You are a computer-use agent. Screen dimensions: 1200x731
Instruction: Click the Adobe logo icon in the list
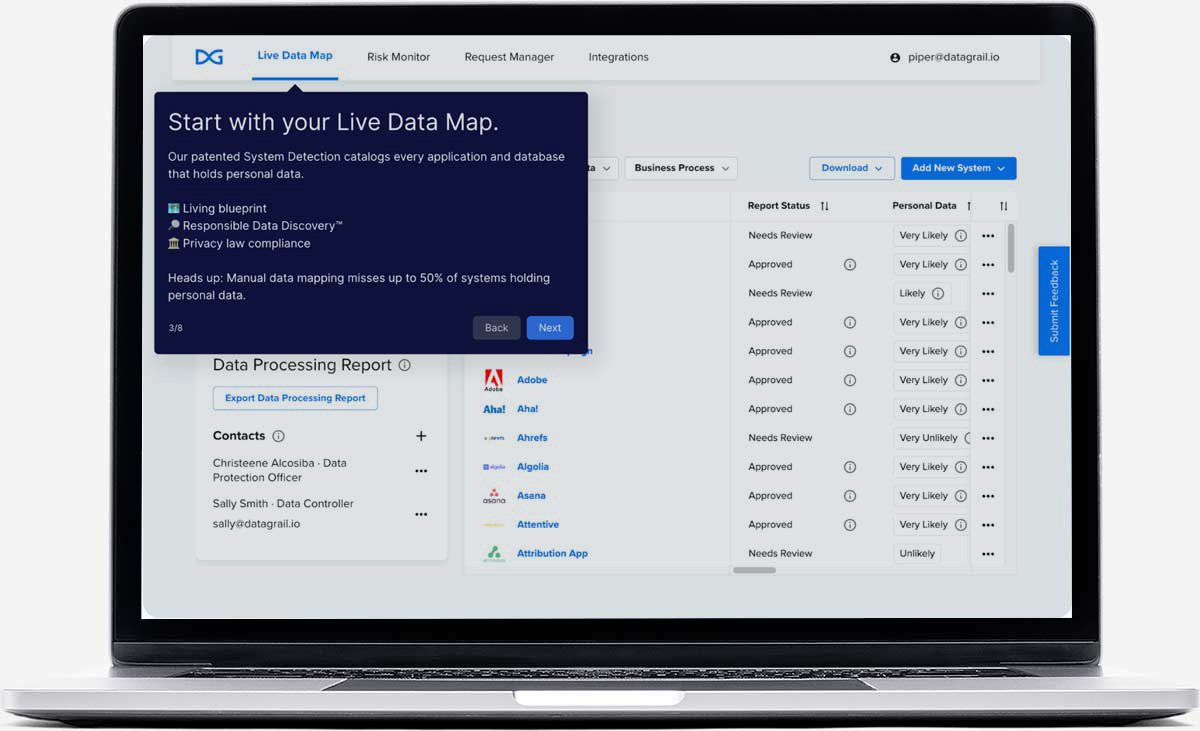(x=494, y=380)
